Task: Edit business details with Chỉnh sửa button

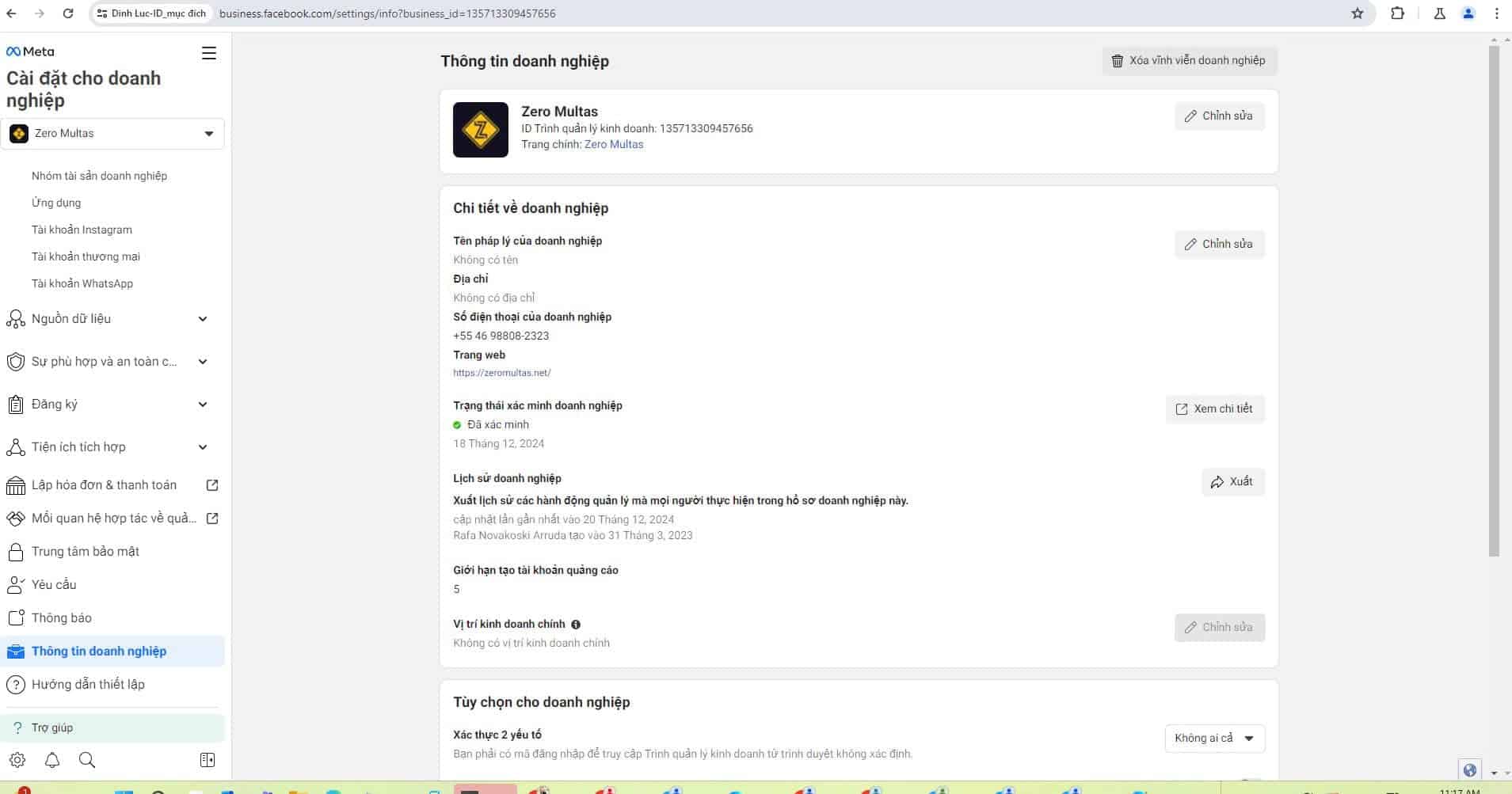Action: coord(1219,245)
